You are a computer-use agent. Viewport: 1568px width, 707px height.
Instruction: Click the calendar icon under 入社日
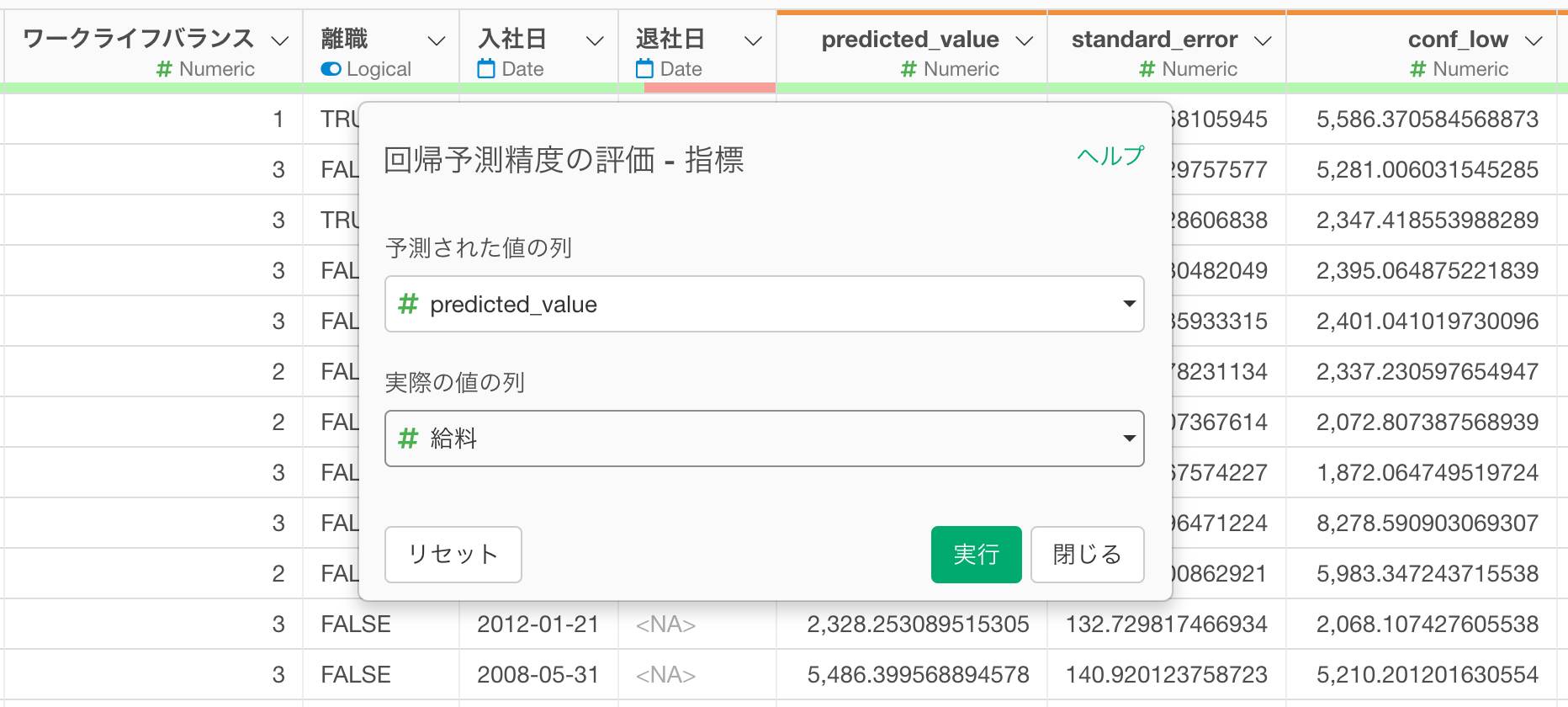pyautogui.click(x=486, y=69)
